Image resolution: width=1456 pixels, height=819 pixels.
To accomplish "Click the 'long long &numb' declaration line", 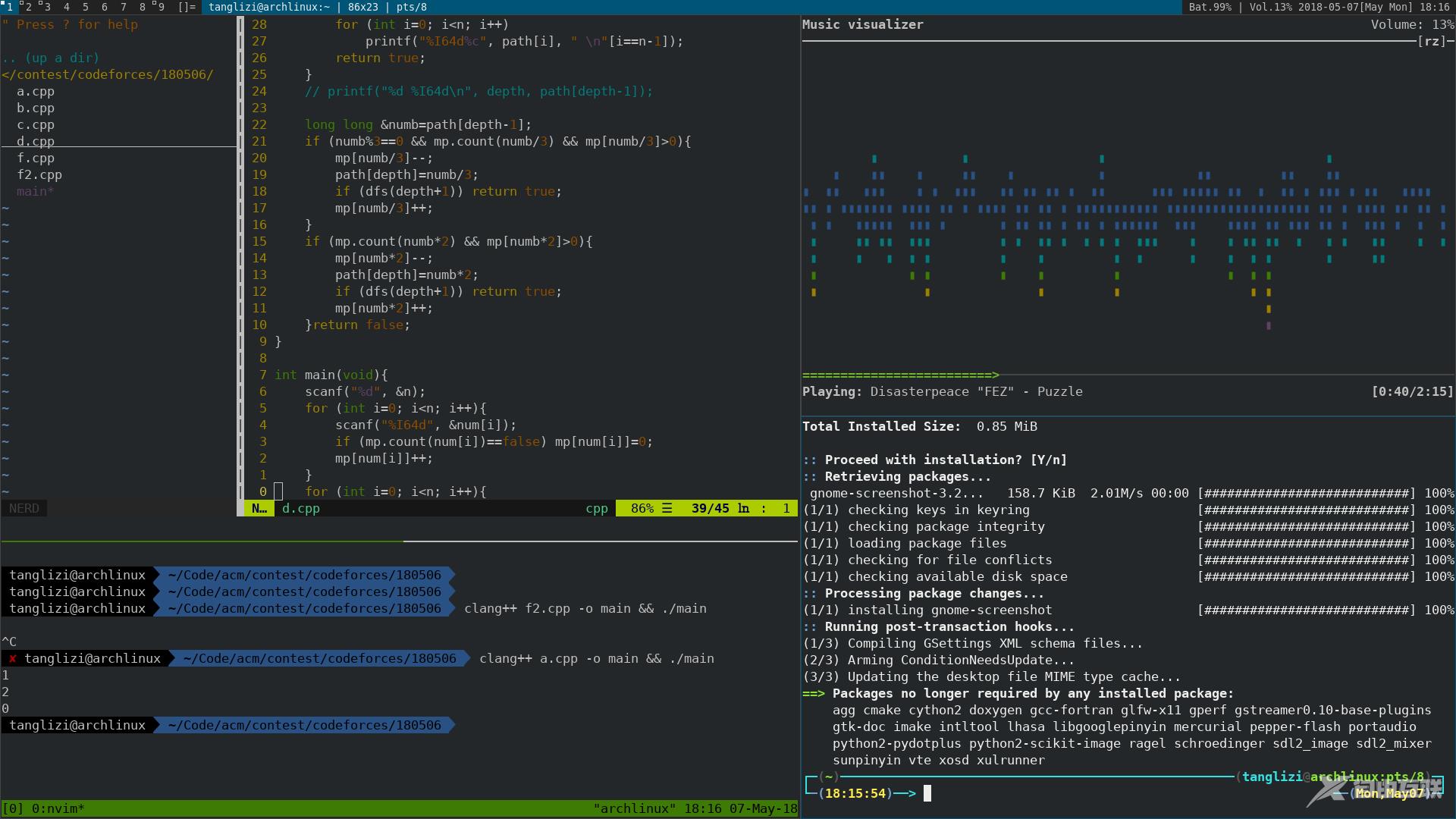I will pyautogui.click(x=419, y=124).
